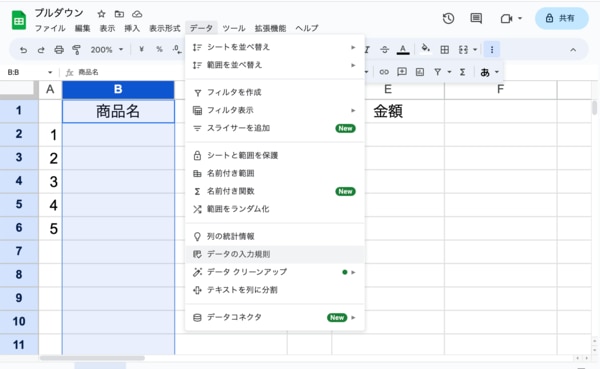Image resolution: width=600 pixels, height=369 pixels.
Task: Open the borders tool
Action: [445, 49]
